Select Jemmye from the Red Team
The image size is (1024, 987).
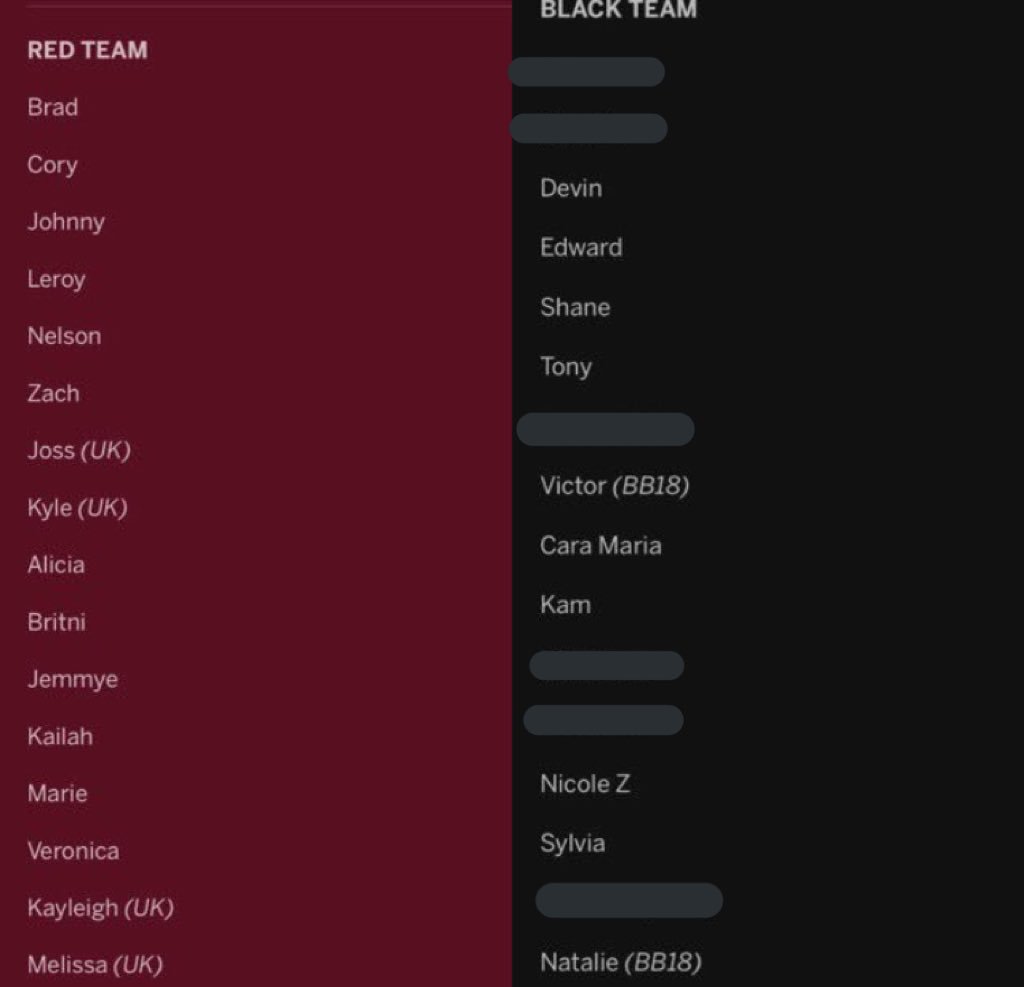[72, 679]
